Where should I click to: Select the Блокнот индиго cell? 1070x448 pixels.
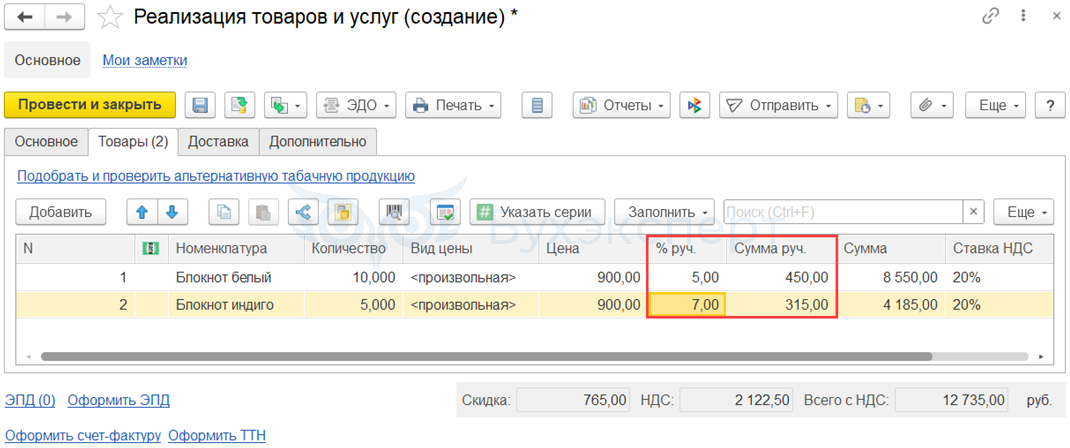coord(237,305)
